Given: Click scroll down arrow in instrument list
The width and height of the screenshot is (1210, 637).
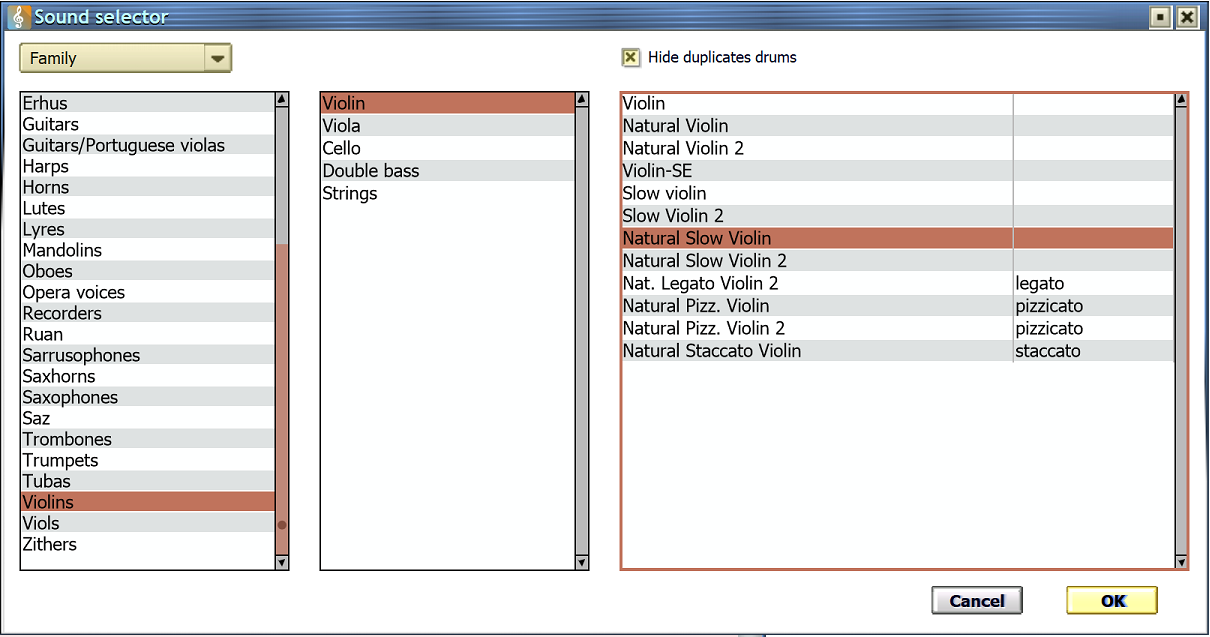Looking at the screenshot, I should click(x=582, y=562).
